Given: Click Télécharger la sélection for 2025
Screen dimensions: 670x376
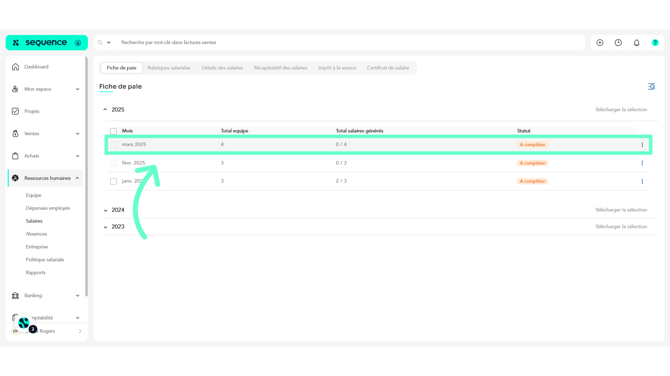Looking at the screenshot, I should click(x=621, y=110).
